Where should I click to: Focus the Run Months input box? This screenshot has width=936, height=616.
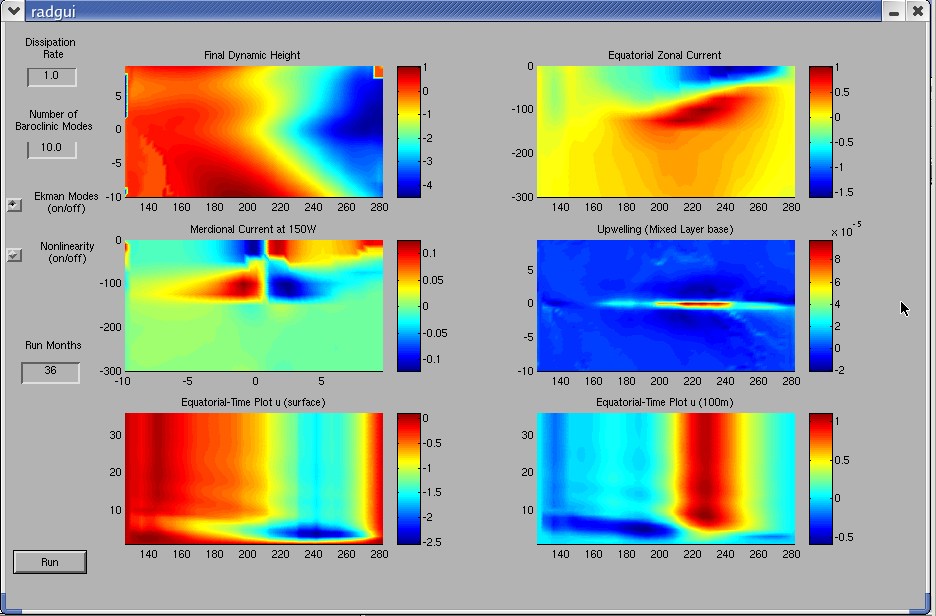(50, 372)
